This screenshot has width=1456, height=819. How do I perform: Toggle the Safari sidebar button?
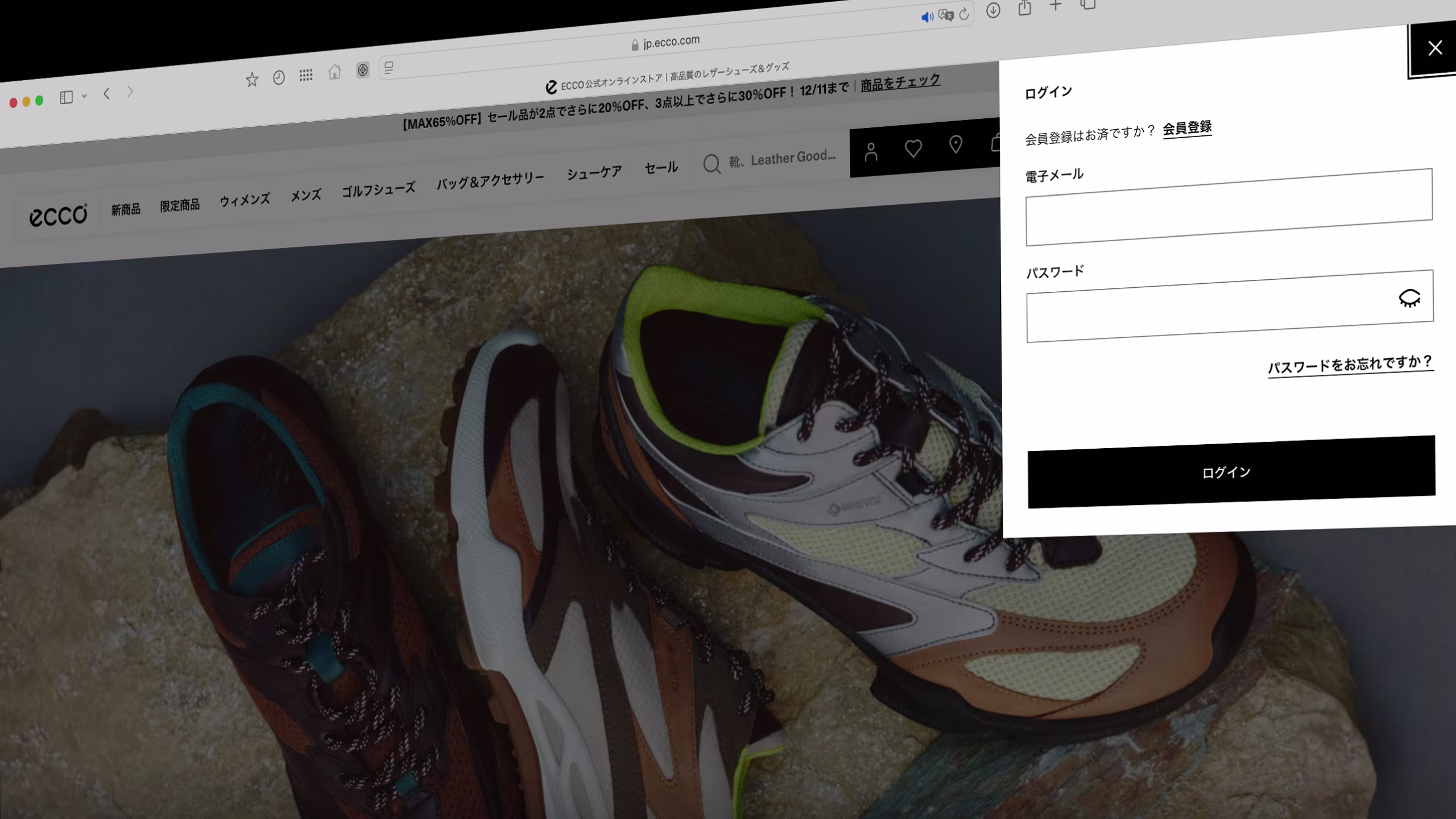(66, 98)
